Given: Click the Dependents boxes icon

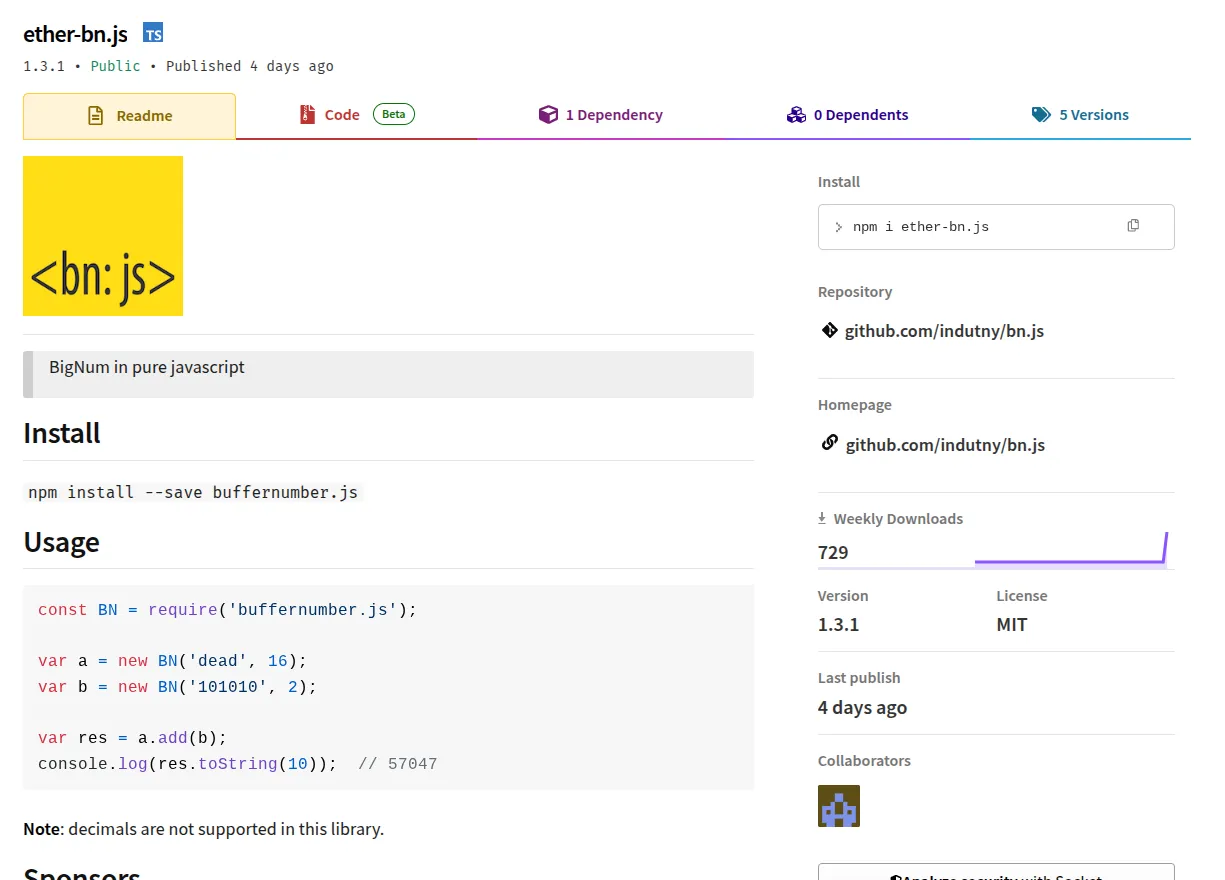Looking at the screenshot, I should [x=796, y=115].
